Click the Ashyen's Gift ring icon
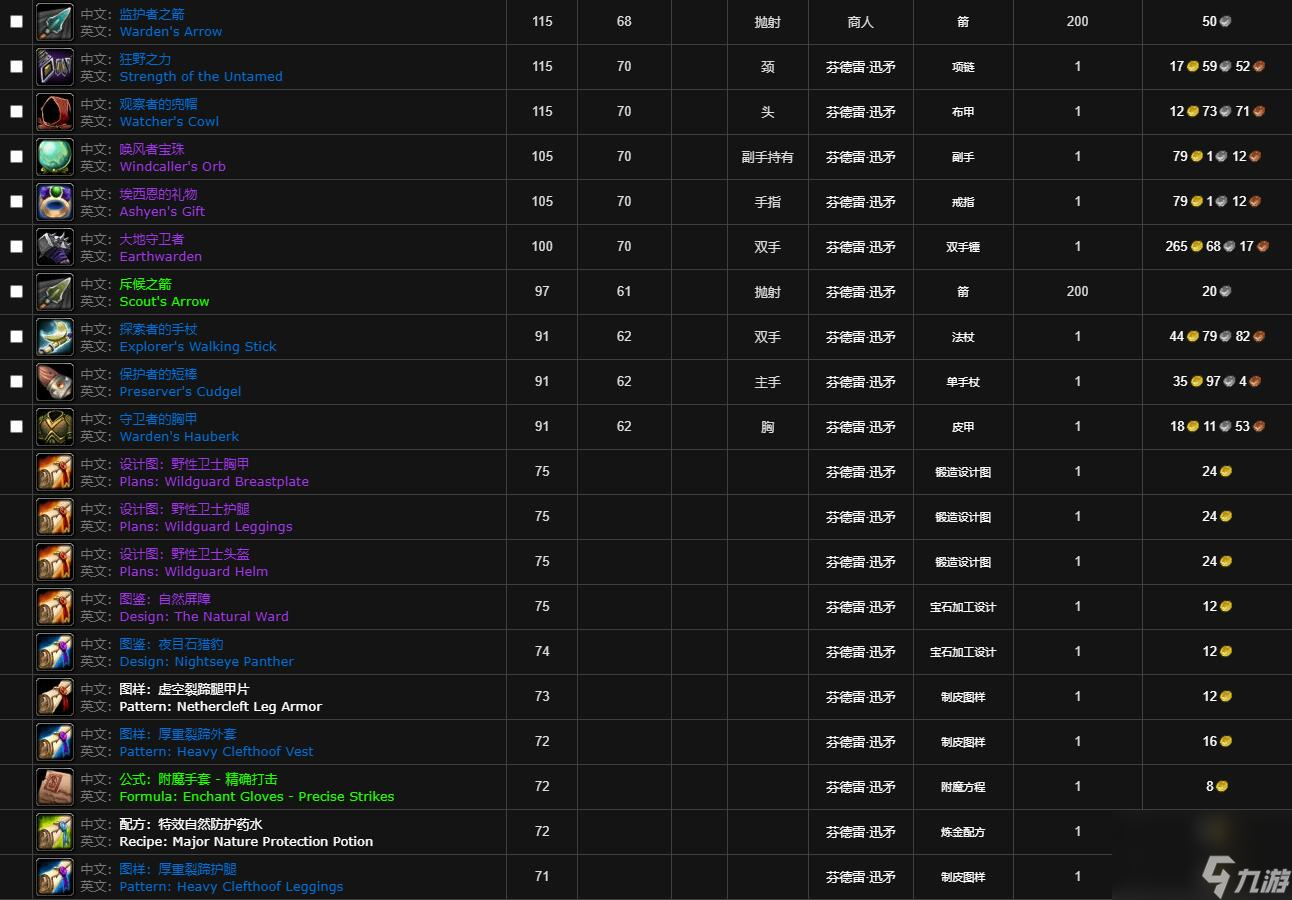Screen dimensions: 1292x900 click(x=54, y=202)
